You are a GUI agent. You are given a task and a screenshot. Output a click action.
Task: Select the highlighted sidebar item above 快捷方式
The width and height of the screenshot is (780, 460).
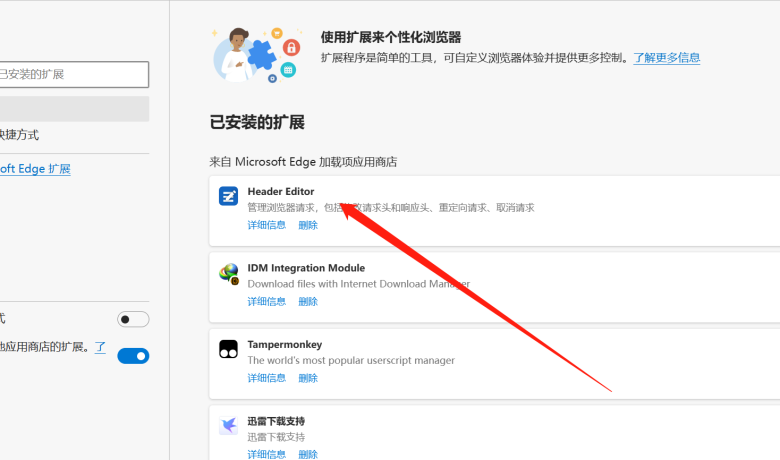[74, 109]
